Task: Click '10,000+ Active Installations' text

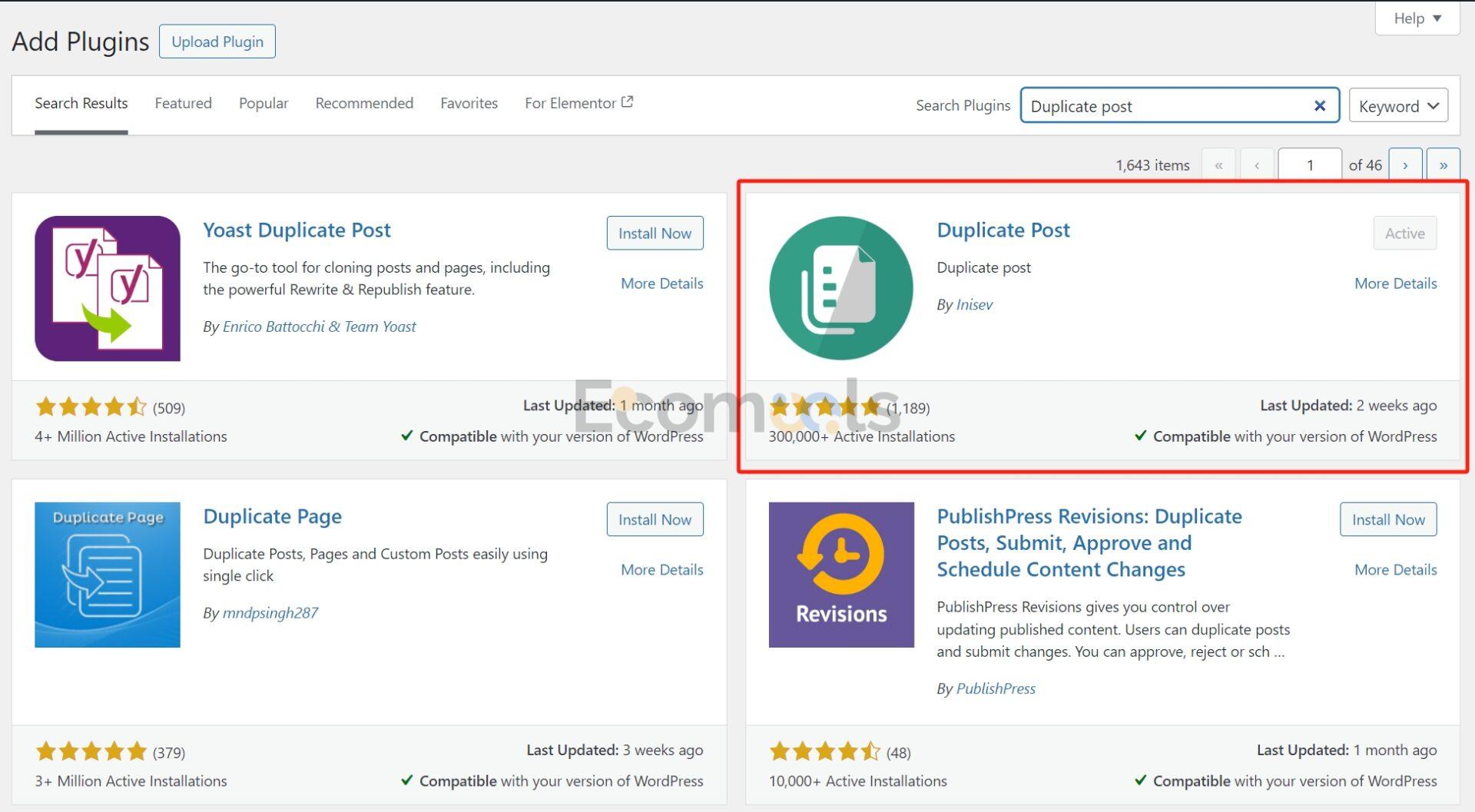Action: tap(857, 781)
